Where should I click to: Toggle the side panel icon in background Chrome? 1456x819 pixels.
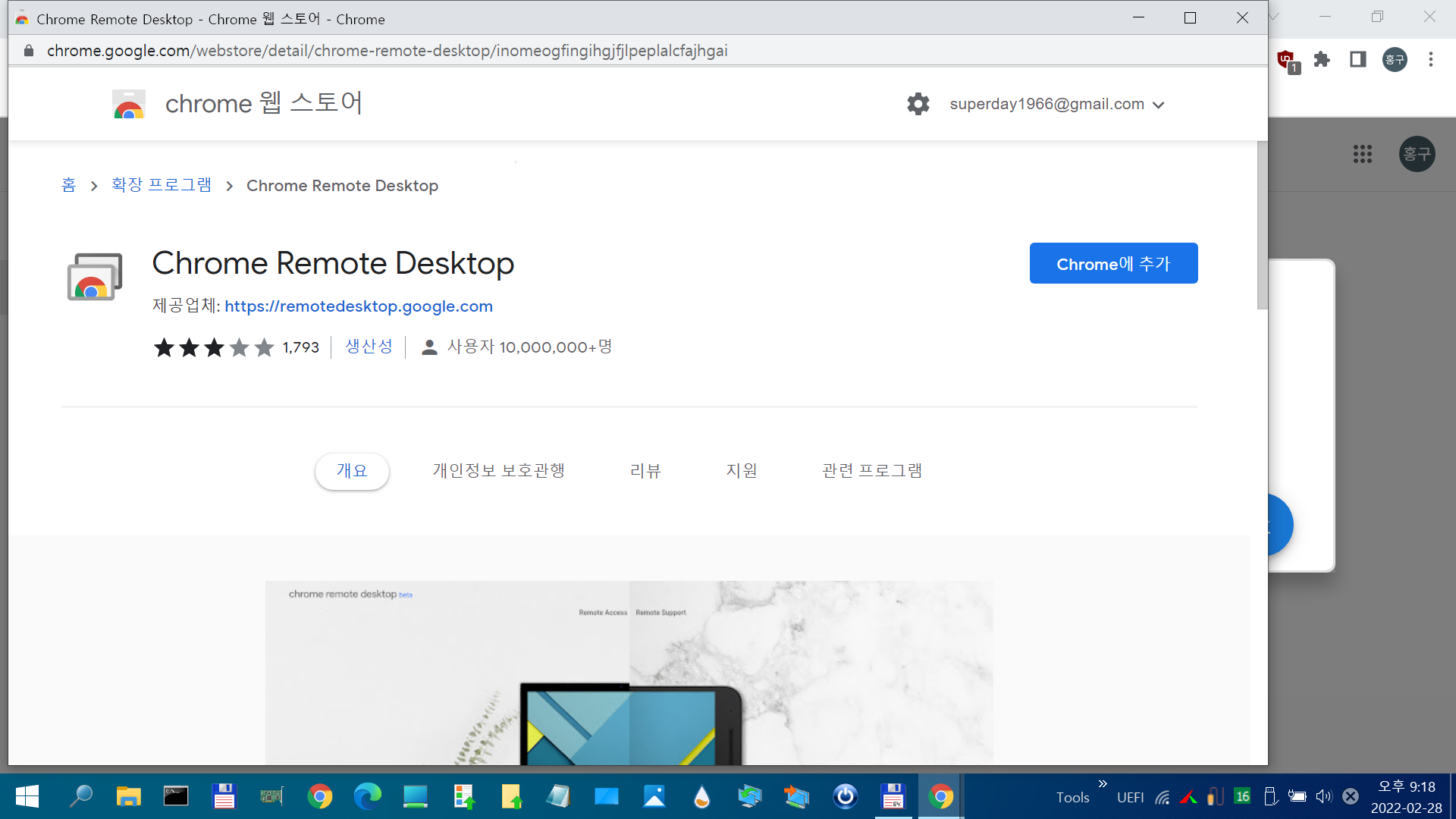[x=1357, y=59]
